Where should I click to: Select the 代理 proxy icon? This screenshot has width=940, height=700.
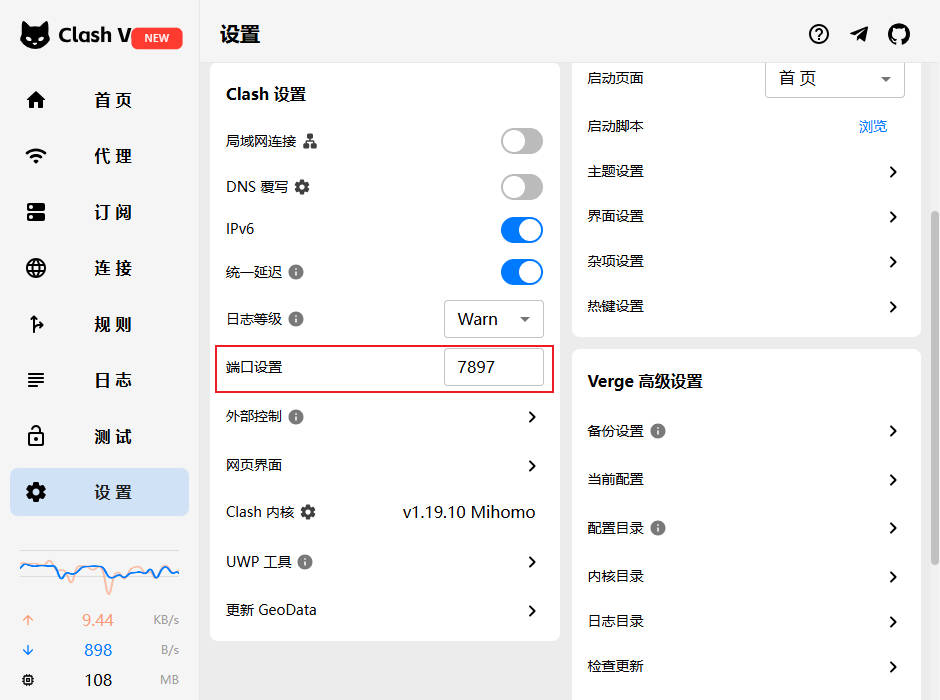pyautogui.click(x=35, y=156)
